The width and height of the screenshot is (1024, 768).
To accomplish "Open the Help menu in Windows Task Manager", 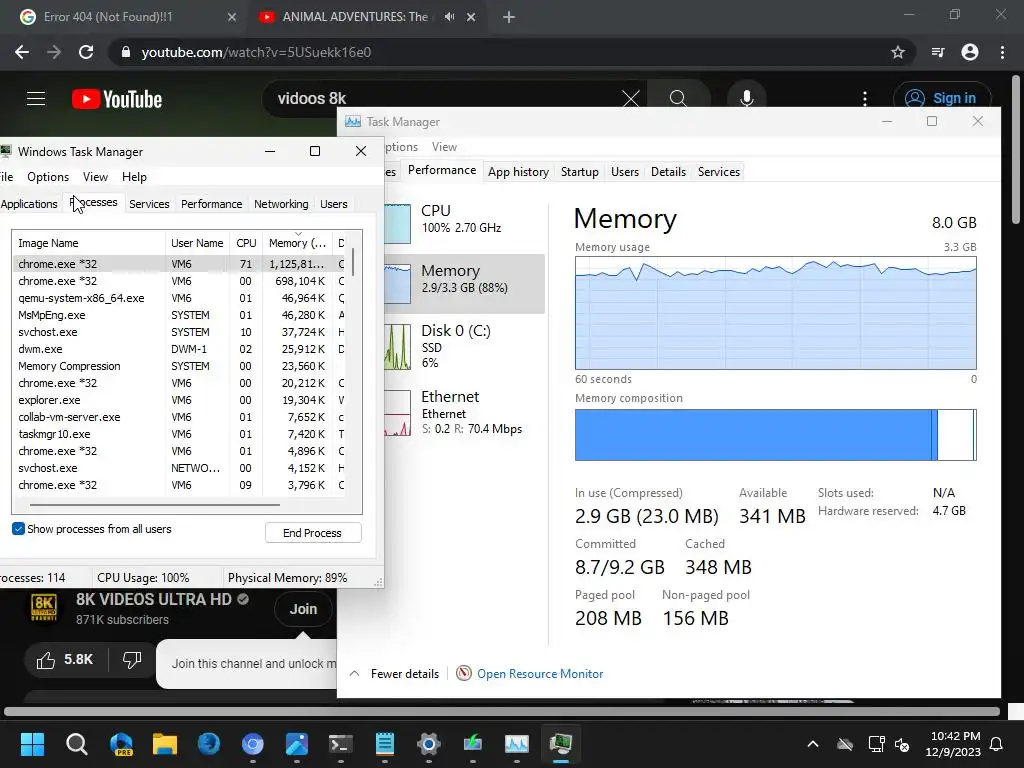I will coord(135,177).
